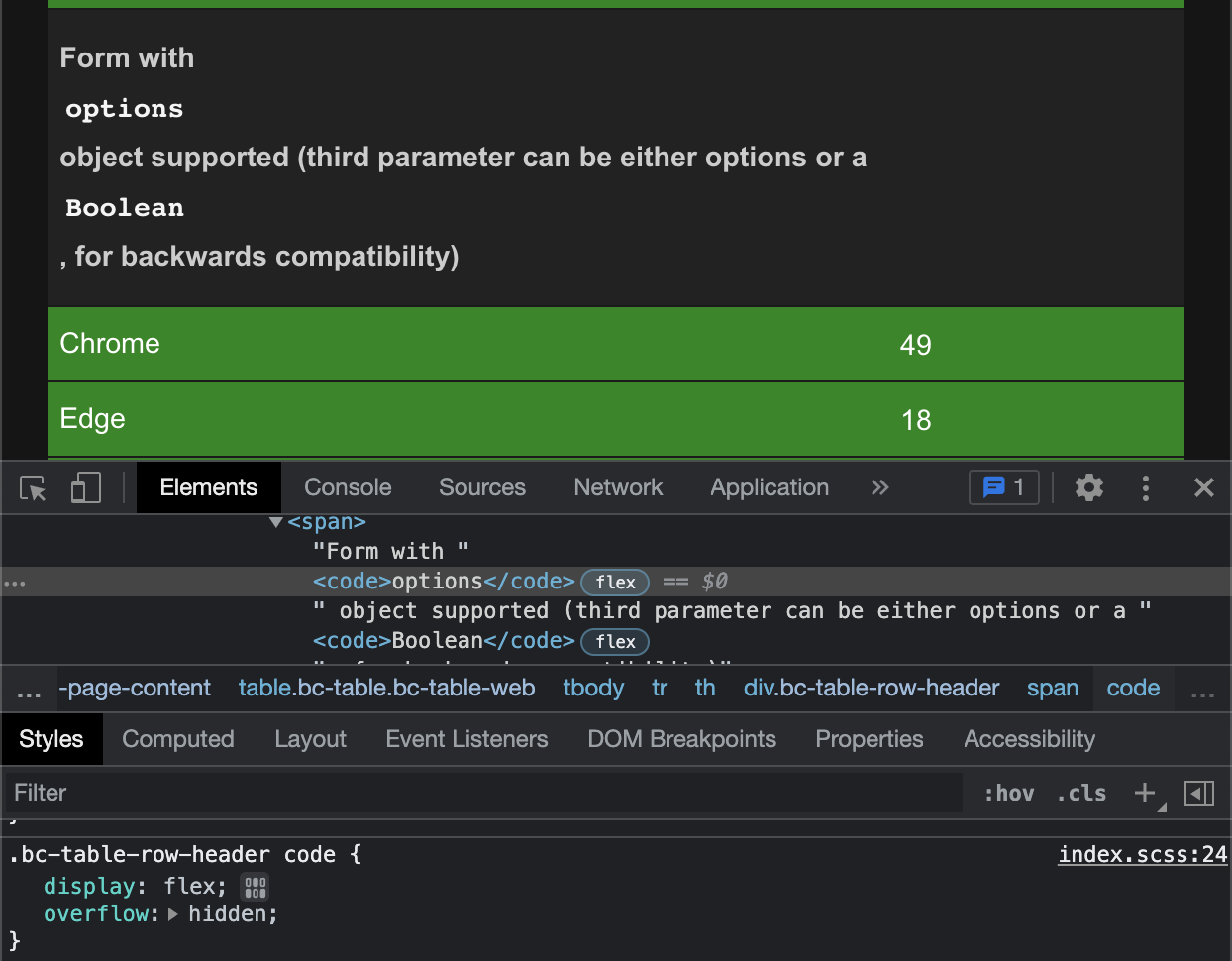Select table.bc-table.bc-table-web breadcrumb
The width and height of the screenshot is (1232, 961).
386,688
